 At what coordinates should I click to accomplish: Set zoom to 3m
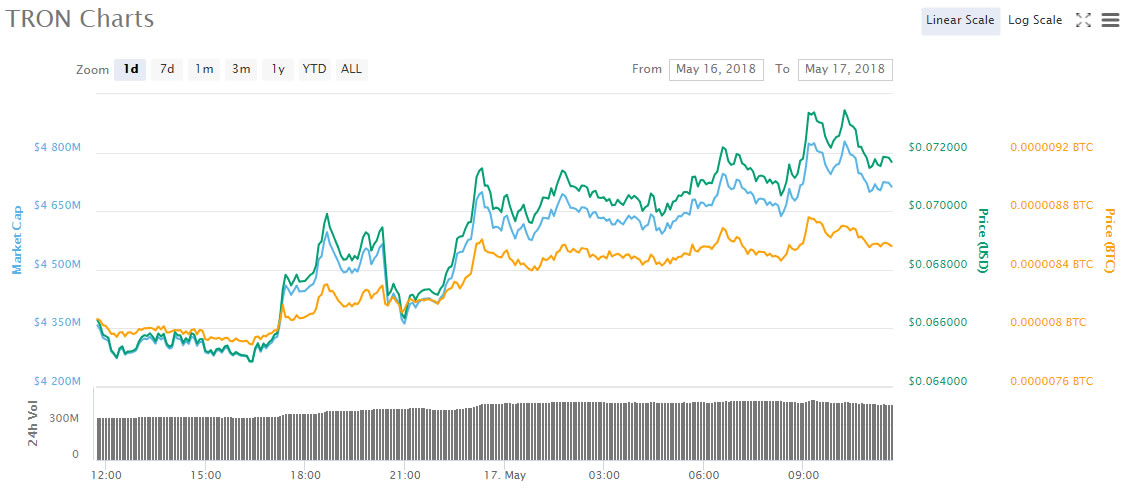[x=241, y=69]
